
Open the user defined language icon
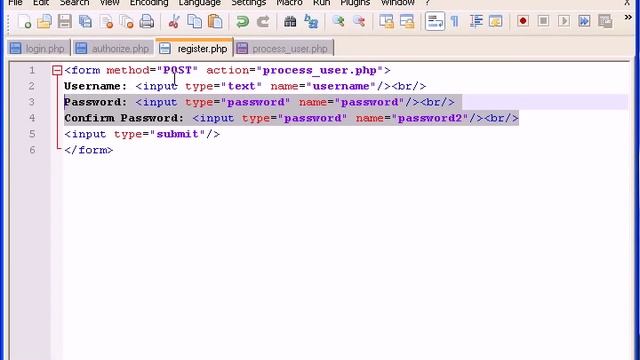click(496, 21)
